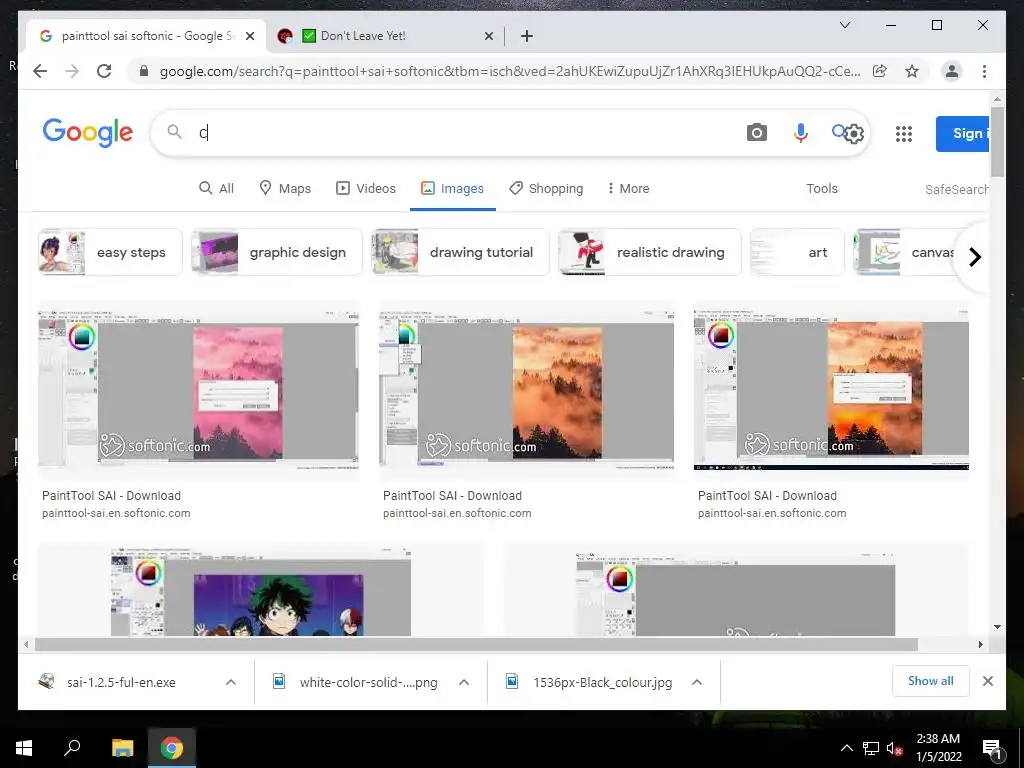The width and height of the screenshot is (1024, 768).
Task: Open the tab search chevron
Action: [x=844, y=25]
